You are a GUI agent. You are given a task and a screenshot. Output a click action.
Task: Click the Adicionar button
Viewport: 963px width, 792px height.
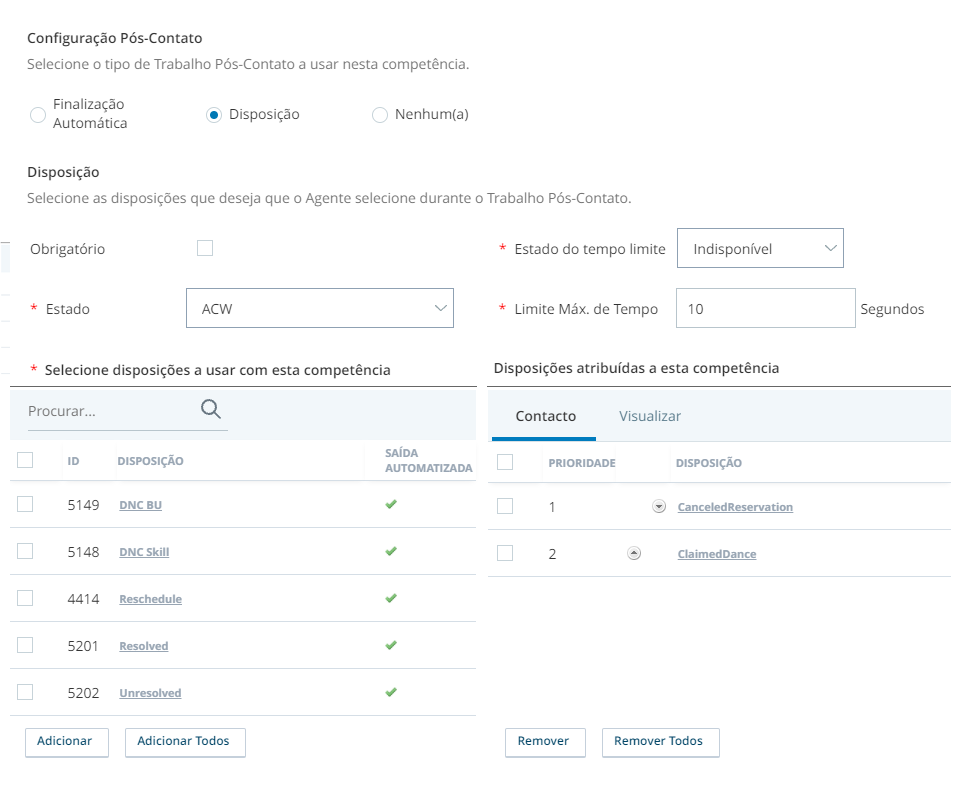[x=67, y=742]
